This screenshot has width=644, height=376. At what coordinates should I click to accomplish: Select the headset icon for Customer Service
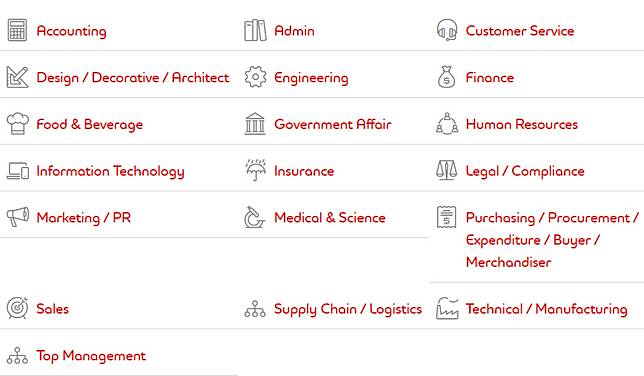click(446, 30)
